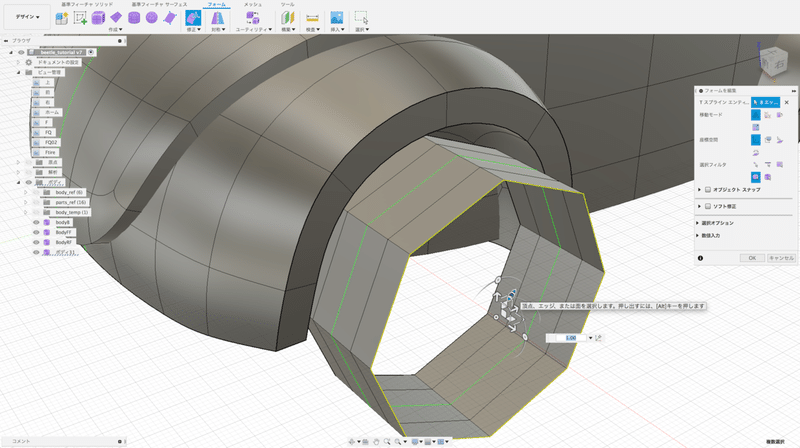800x448 pixels.
Task: Switch to the 基準フィーチャ サーフェス tab
Action: (x=159, y=4)
